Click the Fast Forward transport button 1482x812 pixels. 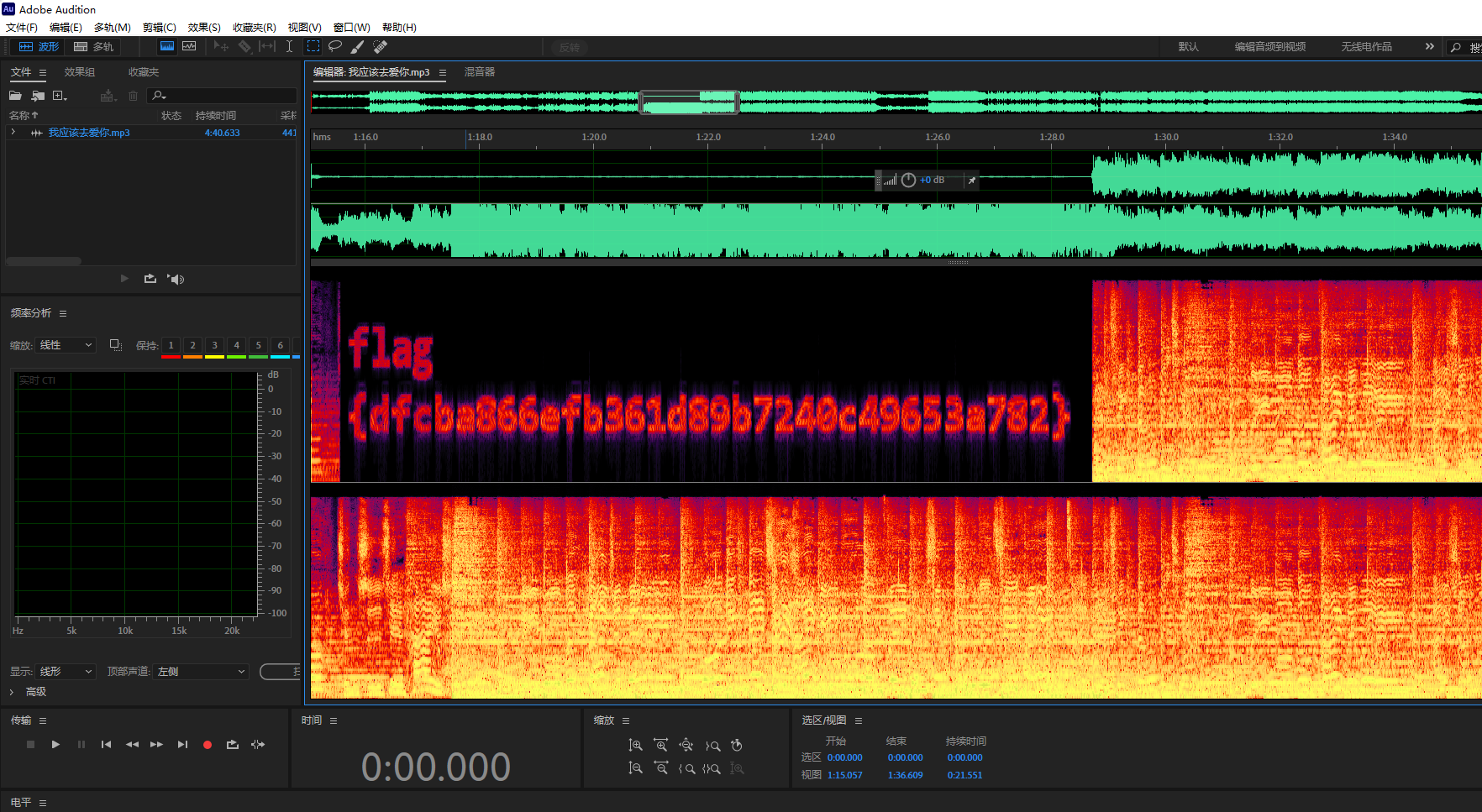pos(156,745)
